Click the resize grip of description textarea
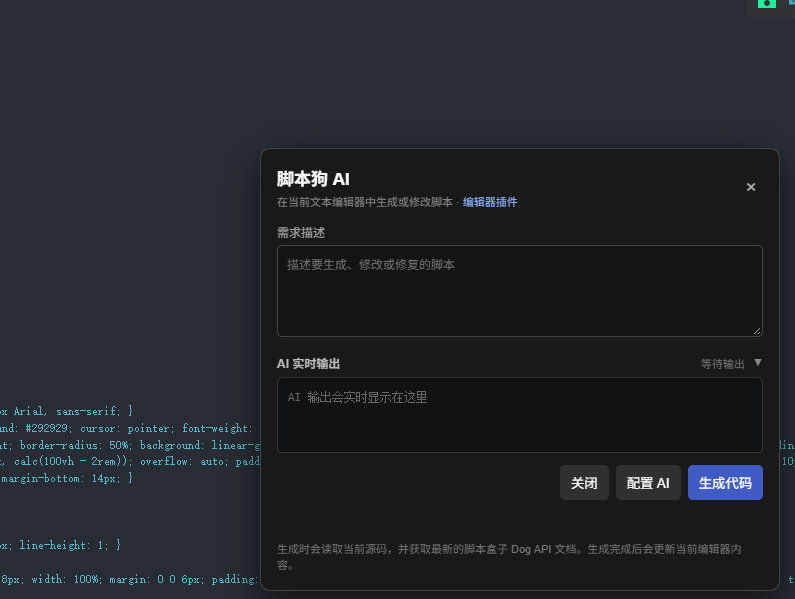The height and width of the screenshot is (599, 795). pyautogui.click(x=757, y=331)
